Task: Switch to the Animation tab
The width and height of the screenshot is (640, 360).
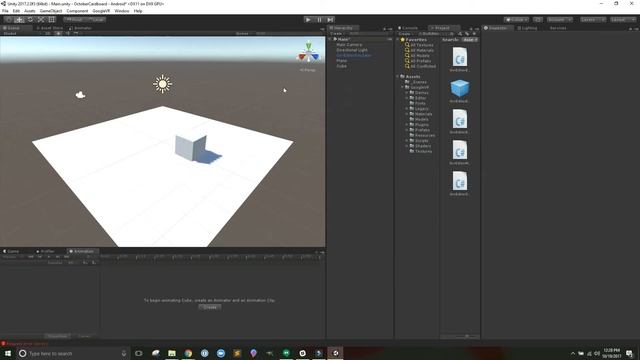Action: pos(82,251)
